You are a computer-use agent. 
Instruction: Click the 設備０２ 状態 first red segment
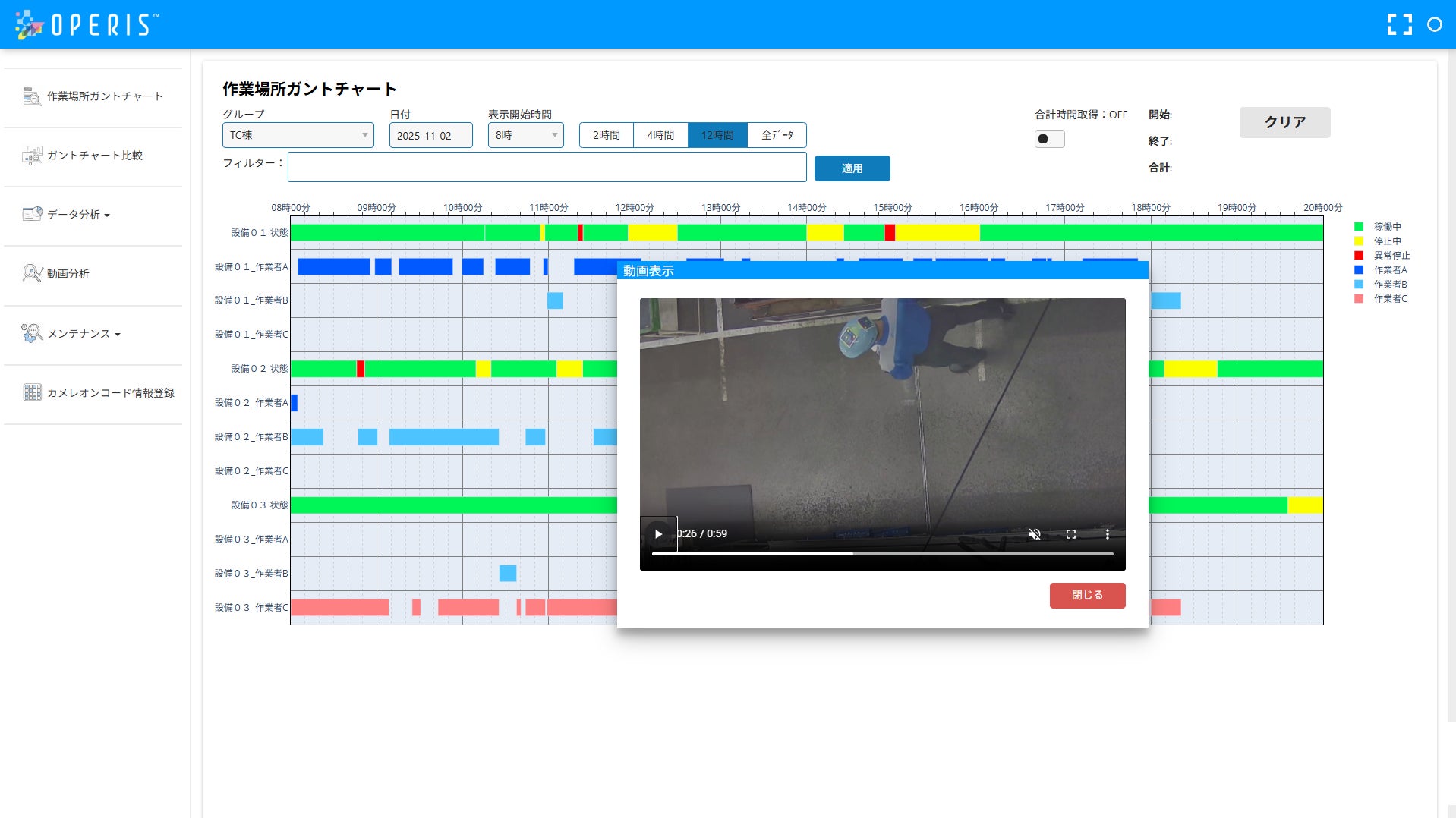361,369
